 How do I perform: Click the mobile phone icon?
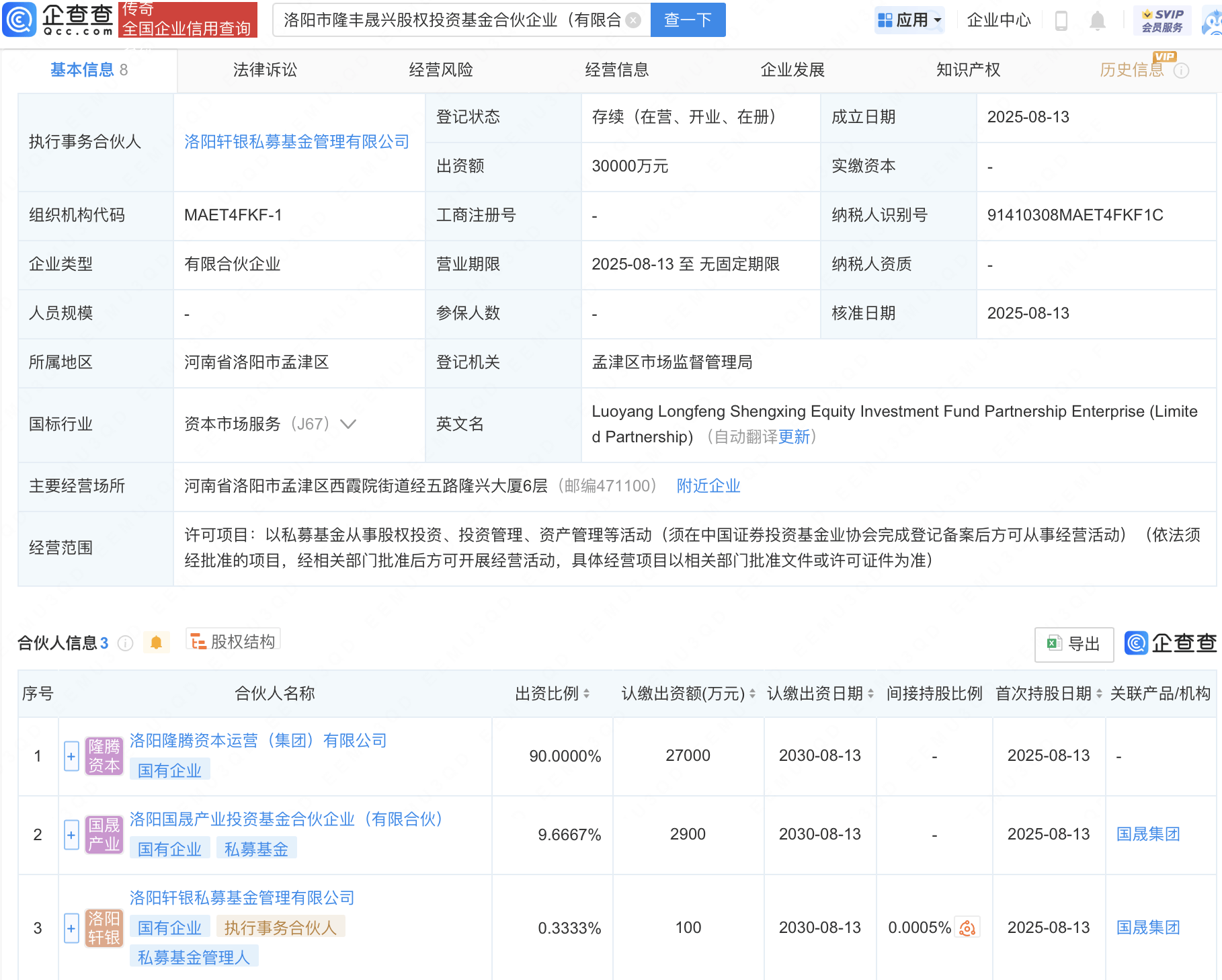pos(1061,21)
